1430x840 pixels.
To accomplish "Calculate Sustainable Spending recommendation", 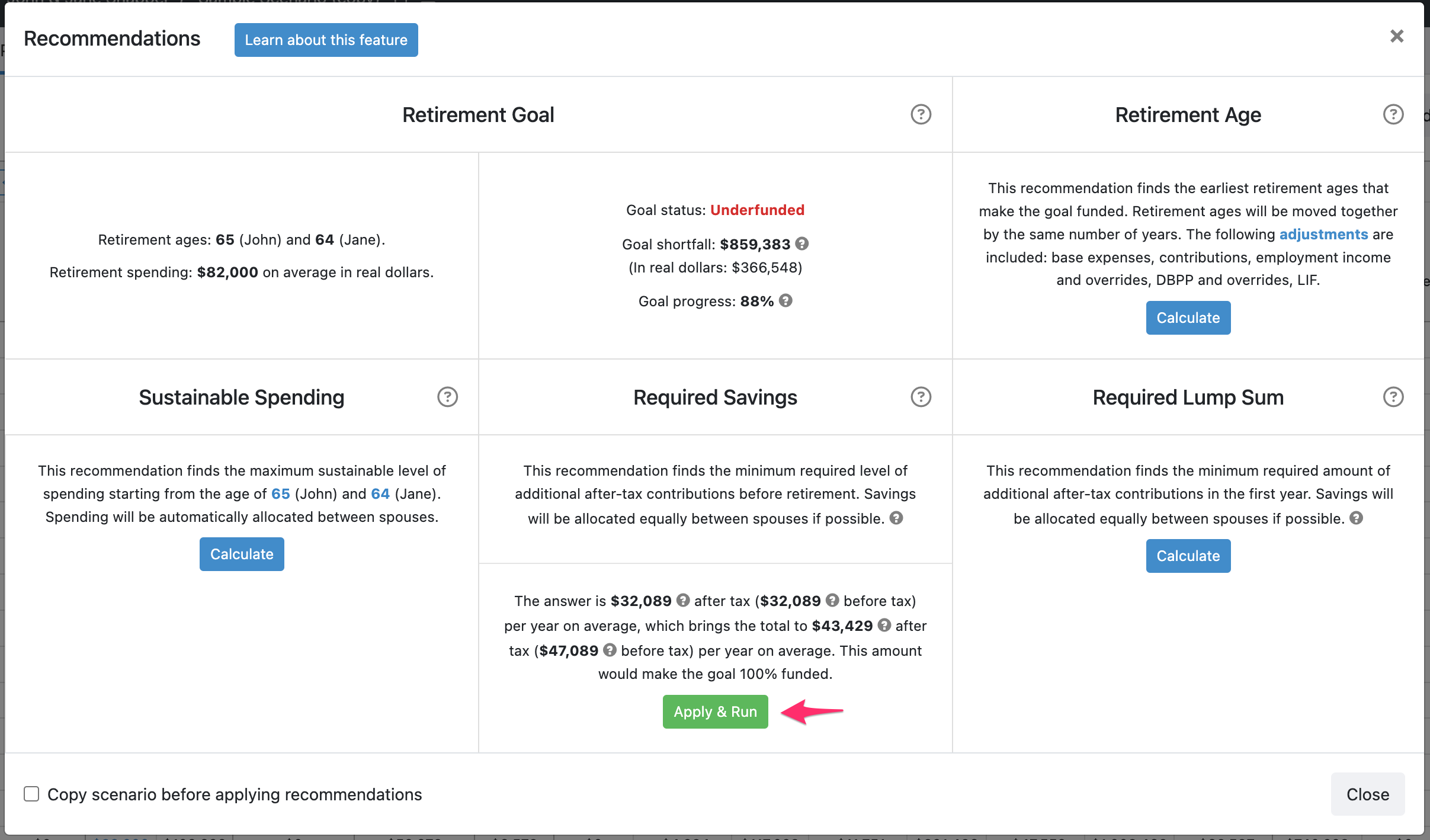I will tap(242, 554).
